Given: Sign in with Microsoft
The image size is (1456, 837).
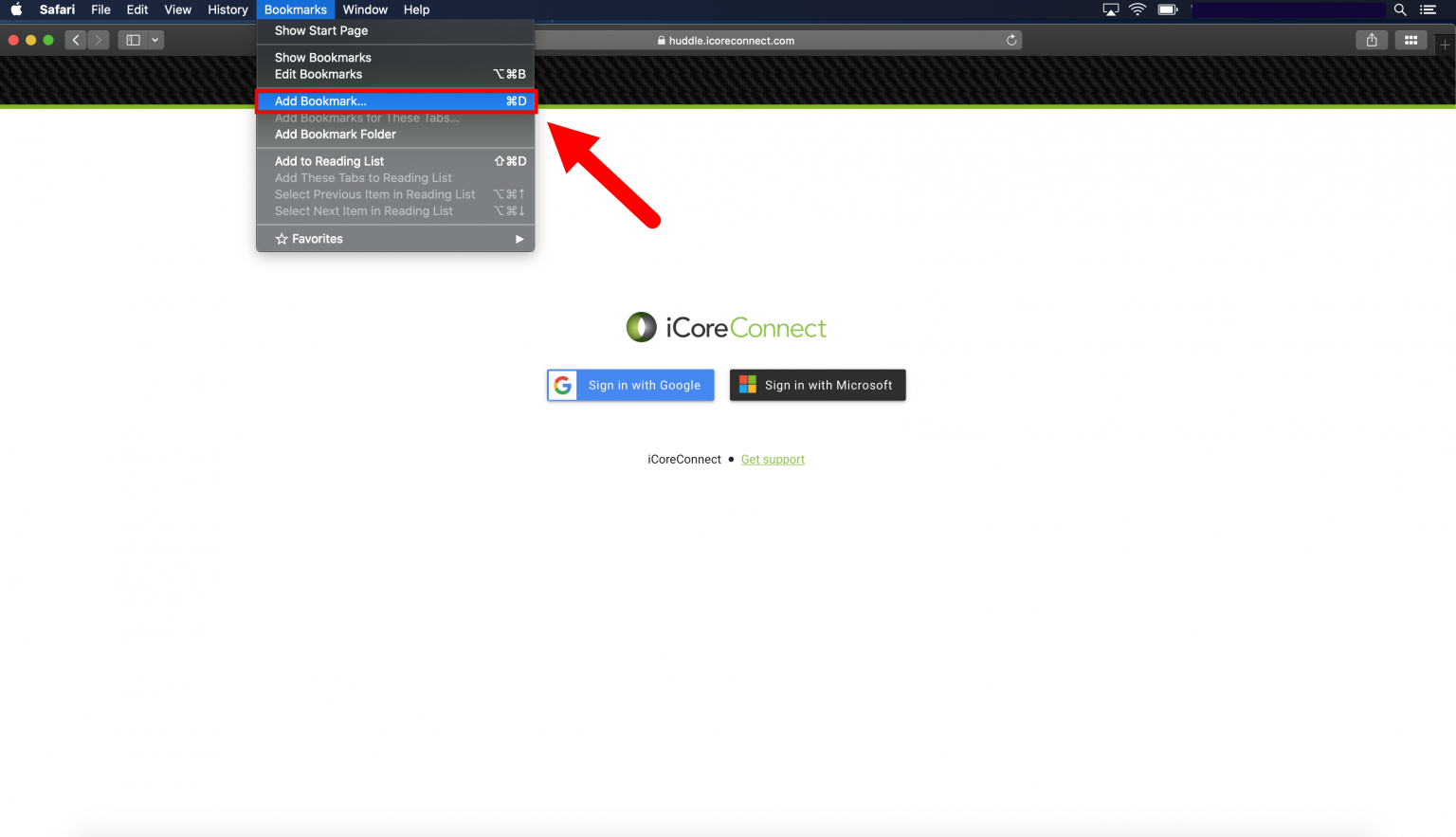Looking at the screenshot, I should click(817, 385).
